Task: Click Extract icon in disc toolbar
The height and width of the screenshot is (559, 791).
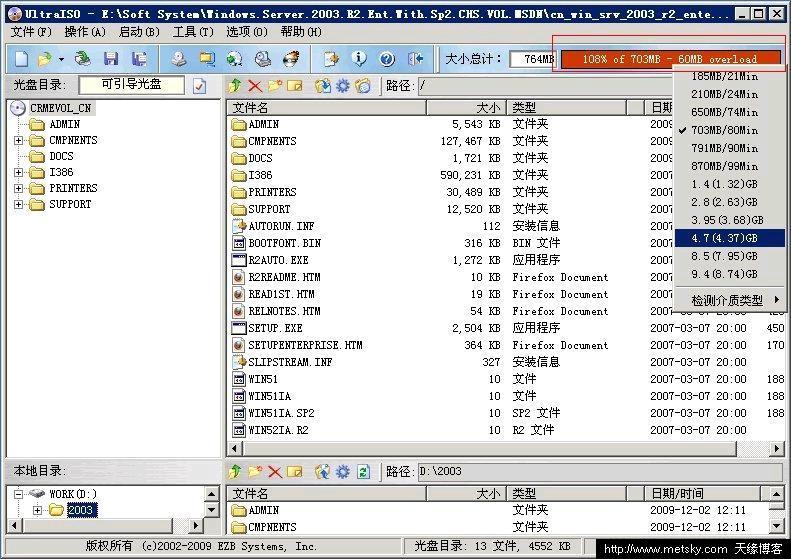Action: 323,86
